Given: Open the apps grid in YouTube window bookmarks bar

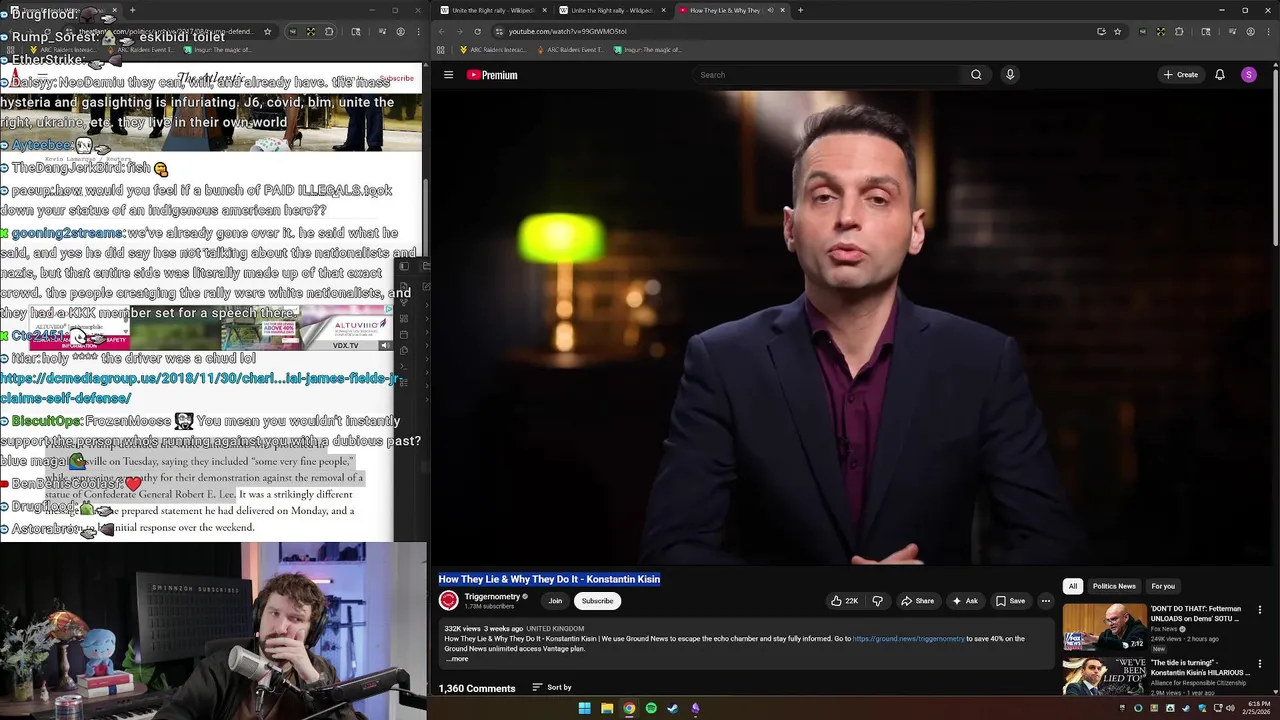Looking at the screenshot, I should tap(440, 50).
